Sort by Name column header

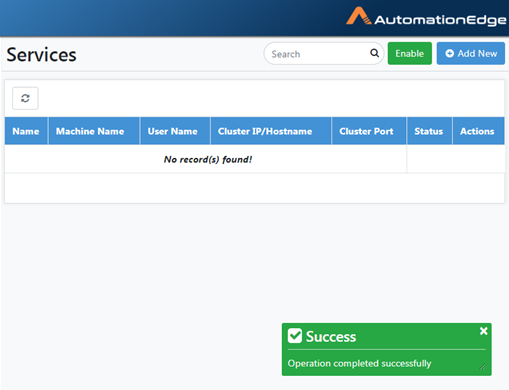26,131
